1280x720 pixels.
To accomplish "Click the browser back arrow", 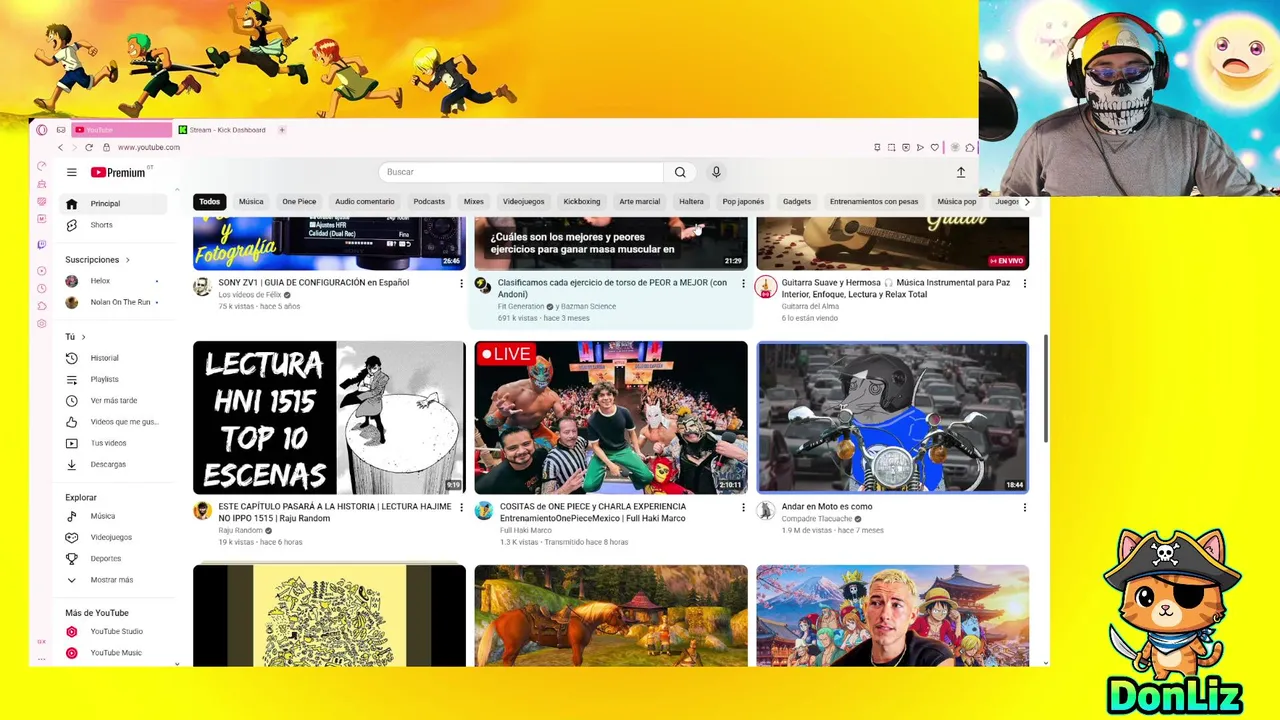I will pyautogui.click(x=60, y=147).
